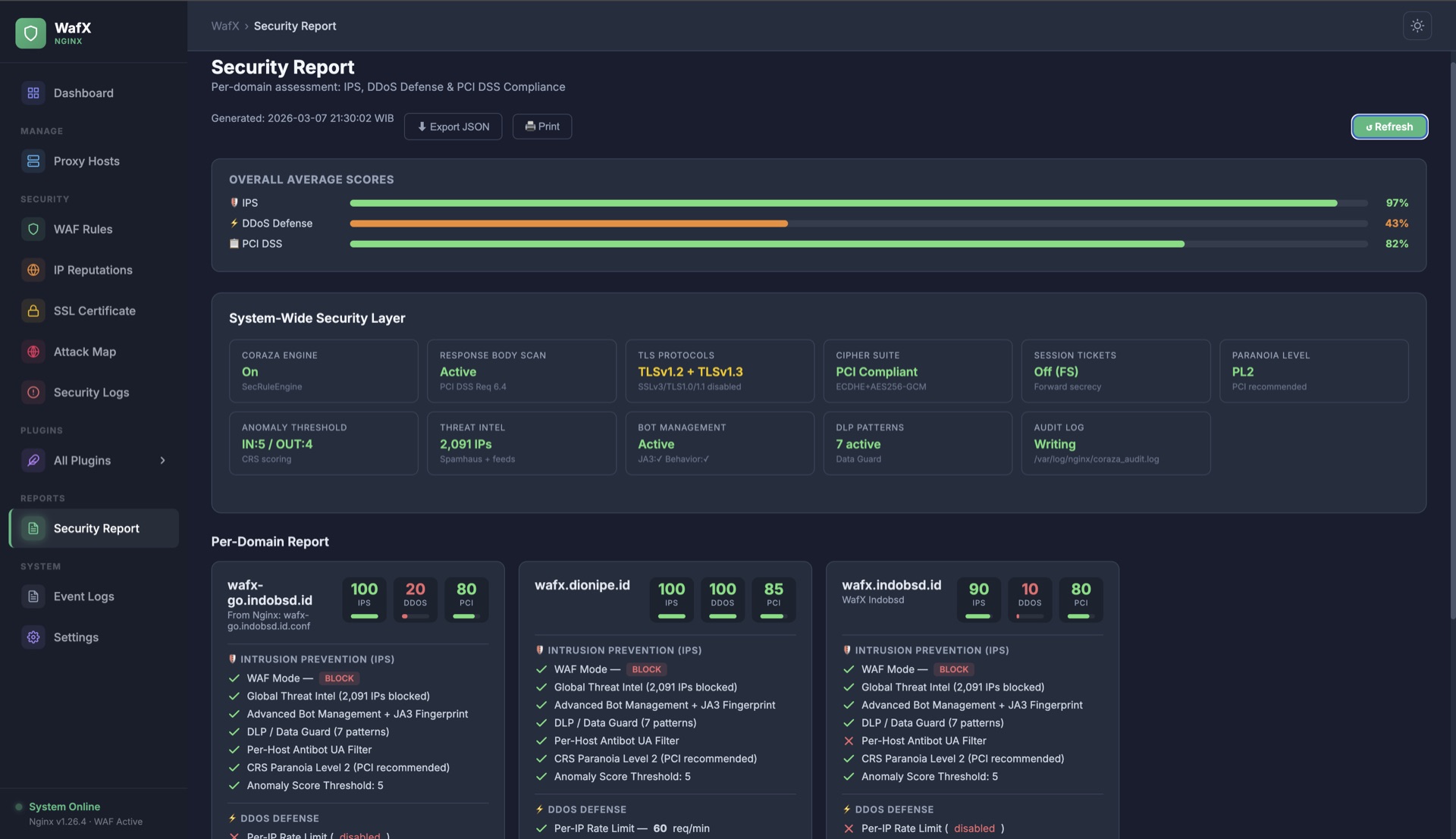Open IP Reputations via its globe icon
1456x839 pixels.
[33, 270]
